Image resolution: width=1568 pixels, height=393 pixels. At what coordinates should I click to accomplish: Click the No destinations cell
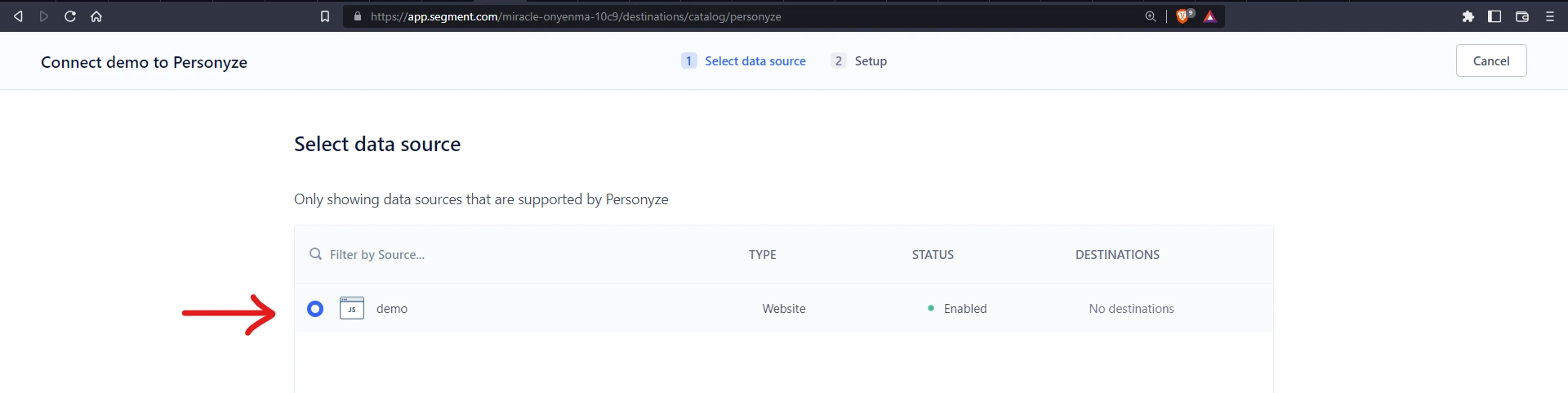(x=1131, y=309)
